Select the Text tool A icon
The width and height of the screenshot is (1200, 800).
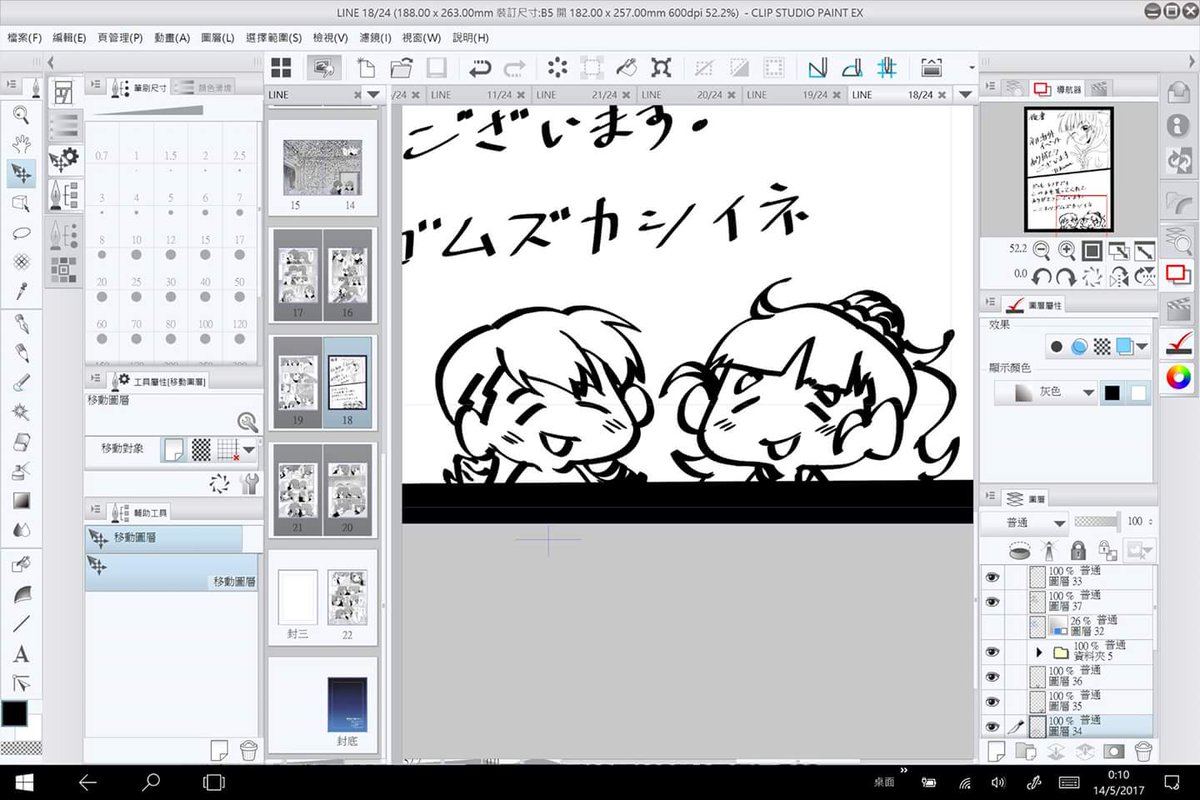coord(20,655)
